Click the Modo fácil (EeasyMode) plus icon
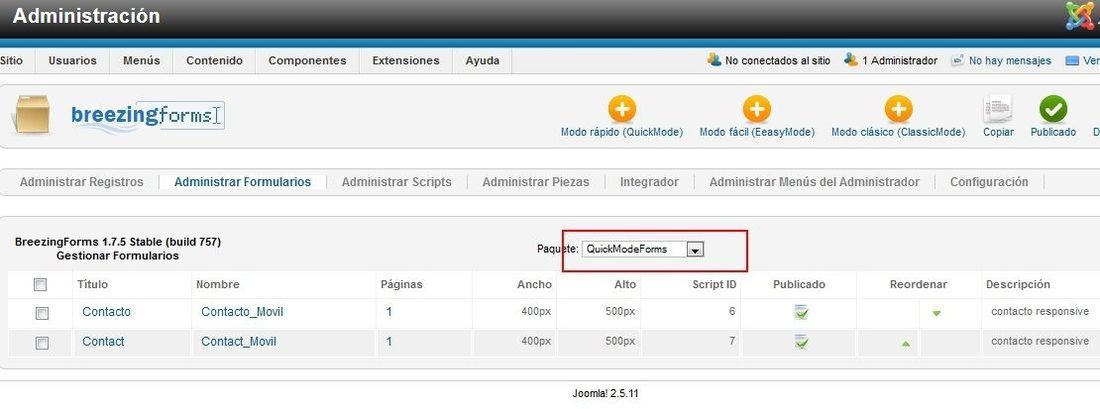 (x=756, y=109)
